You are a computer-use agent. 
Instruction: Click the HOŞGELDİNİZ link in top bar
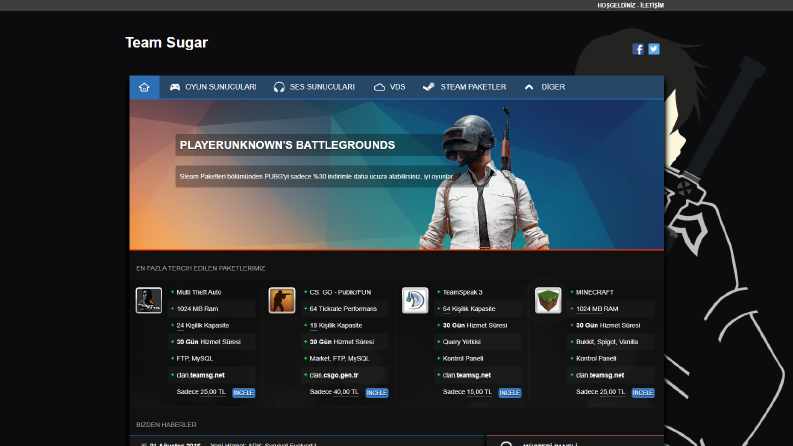pyautogui.click(x=616, y=6)
